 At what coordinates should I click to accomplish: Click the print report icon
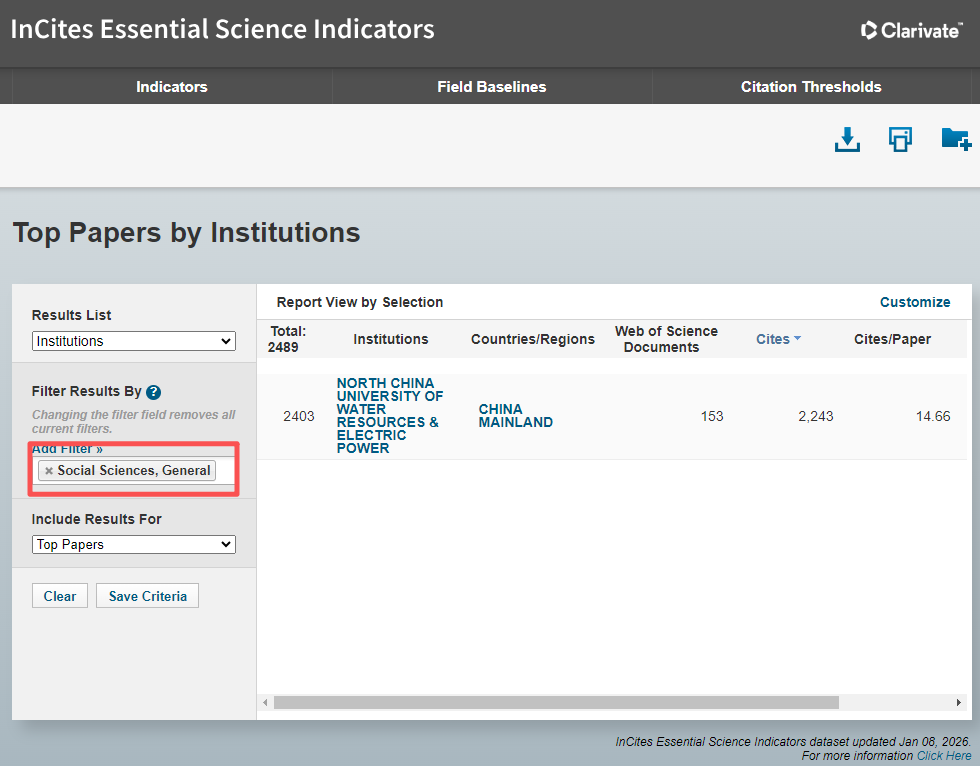900,140
